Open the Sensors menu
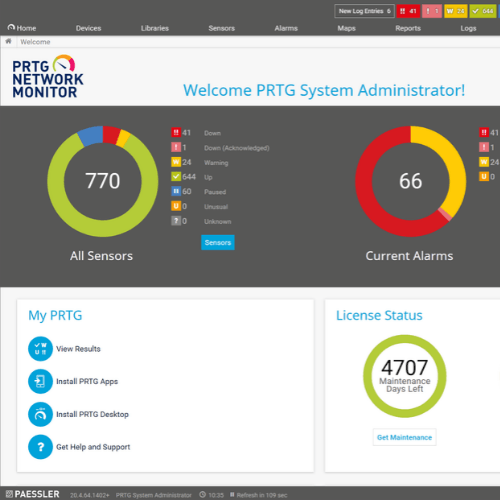This screenshot has width=500, height=500. pyautogui.click(x=222, y=28)
